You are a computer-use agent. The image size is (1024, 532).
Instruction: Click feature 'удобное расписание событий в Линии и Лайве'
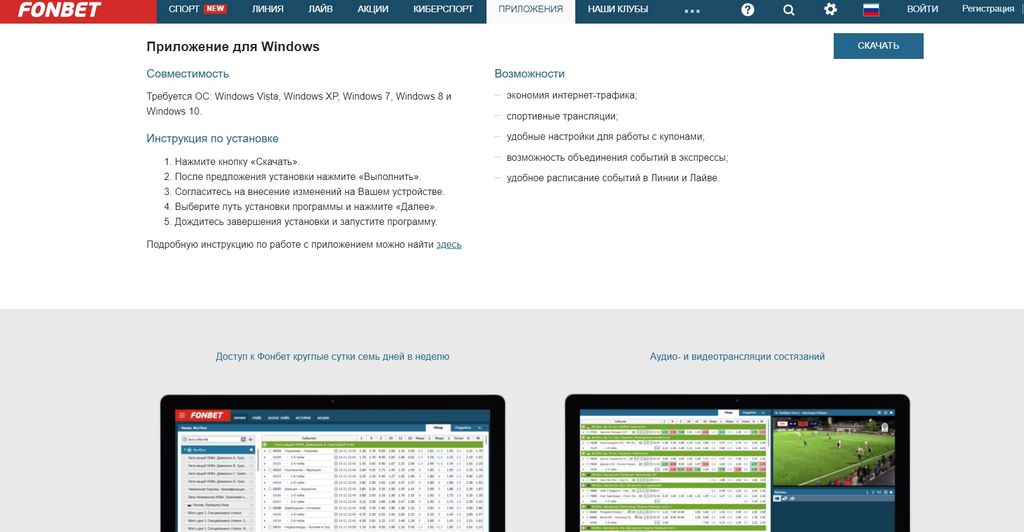(x=613, y=178)
